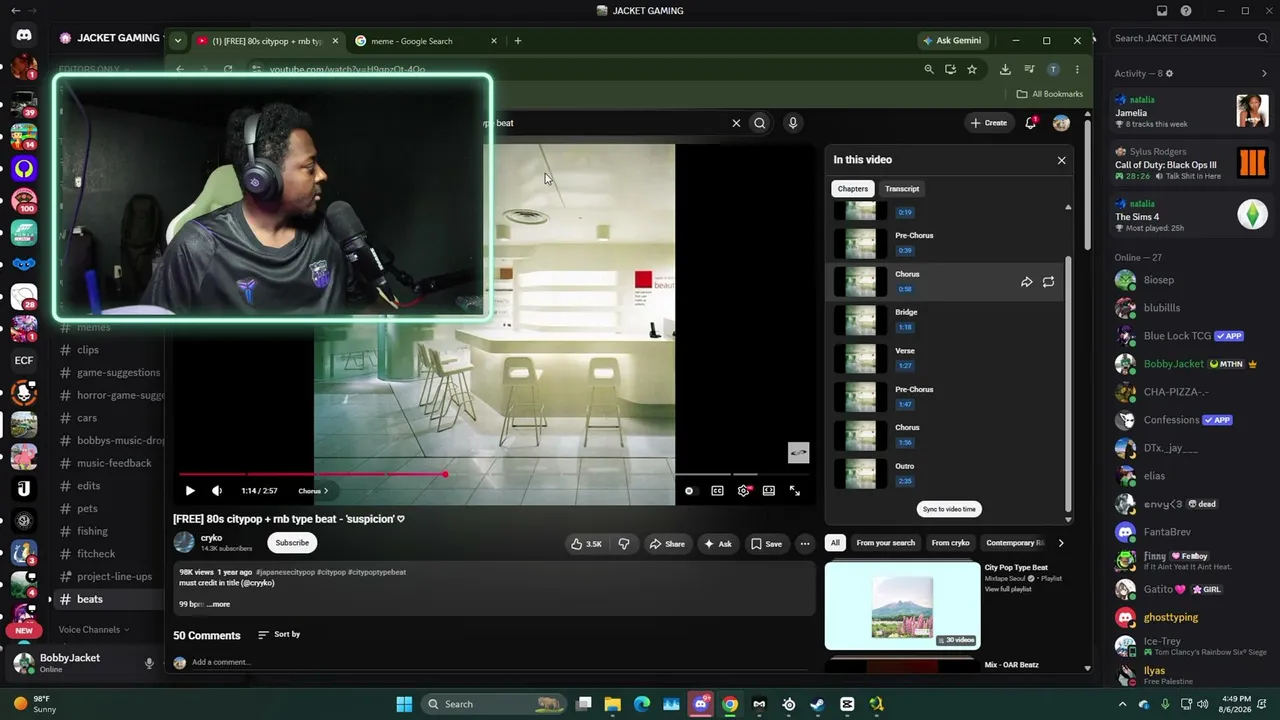Open File Explorer from taskbar
1280x720 pixels.
click(x=613, y=704)
